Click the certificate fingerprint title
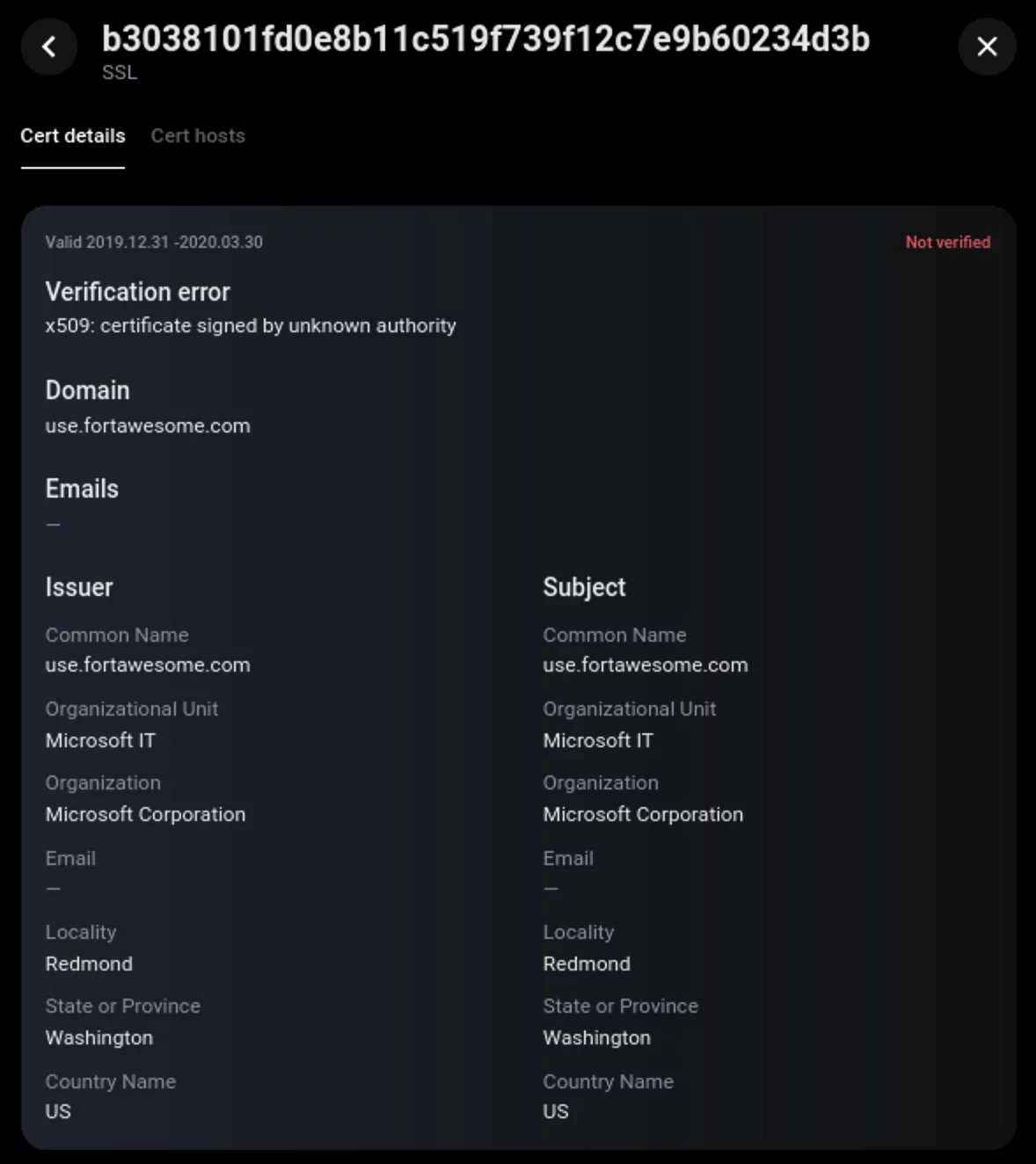The image size is (1036, 1164). [485, 39]
